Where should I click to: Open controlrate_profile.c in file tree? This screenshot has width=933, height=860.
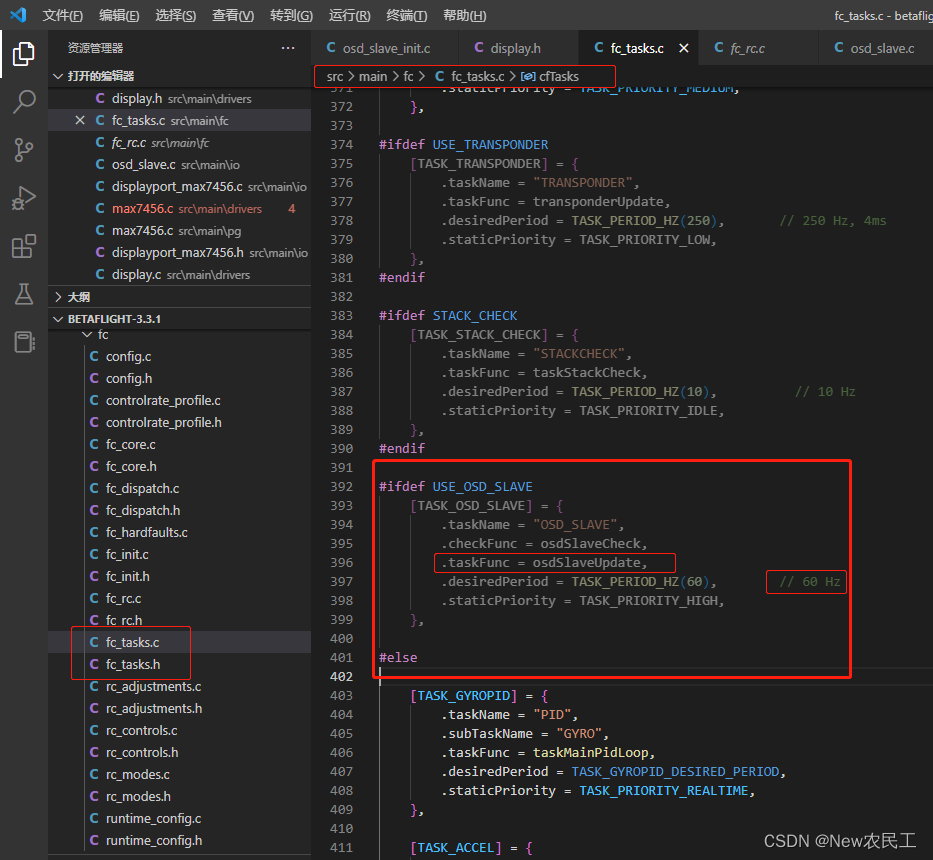[180, 401]
